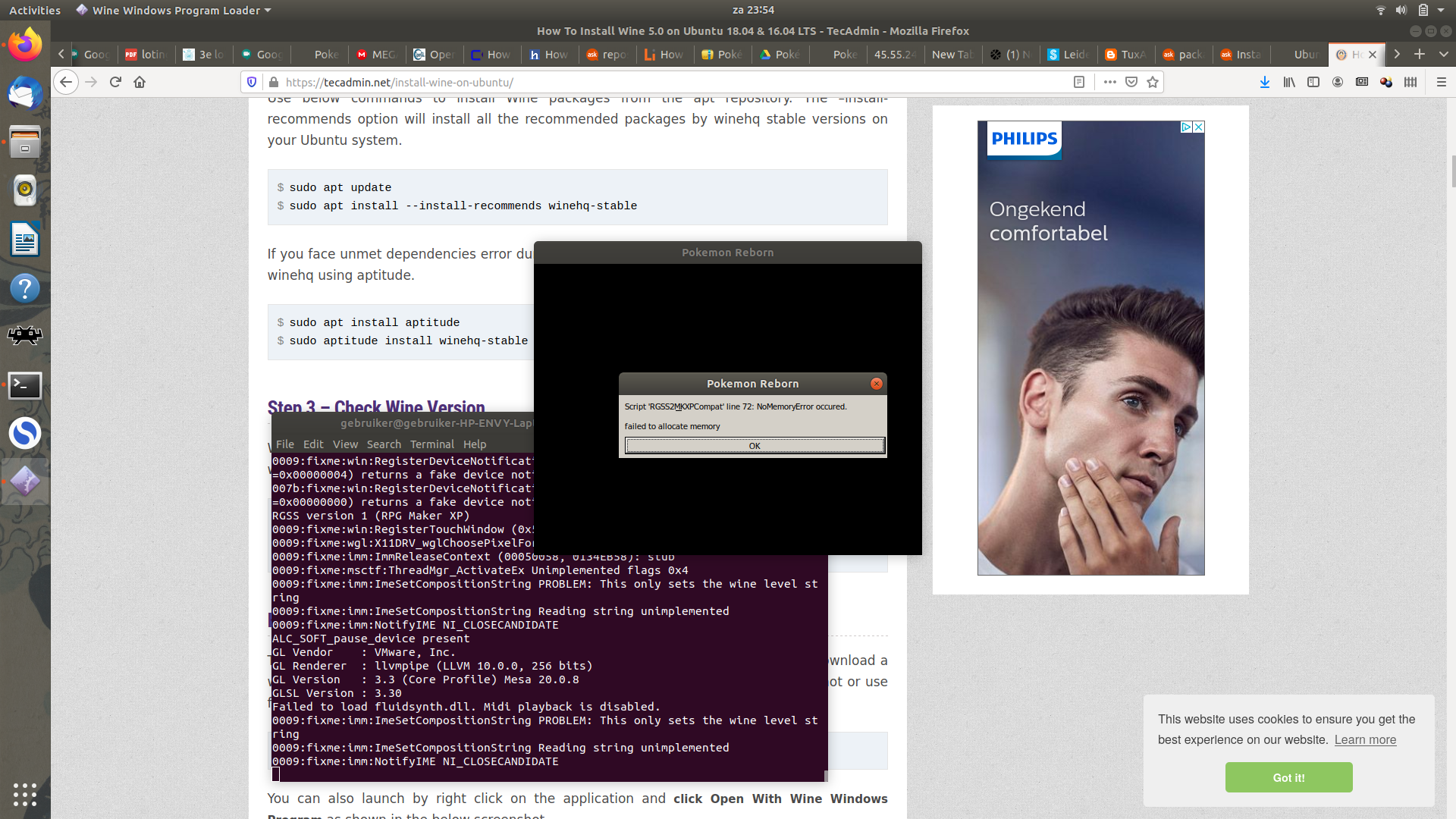Open page actions three-dot menu
This screenshot has height=819, width=1456.
1109,82
